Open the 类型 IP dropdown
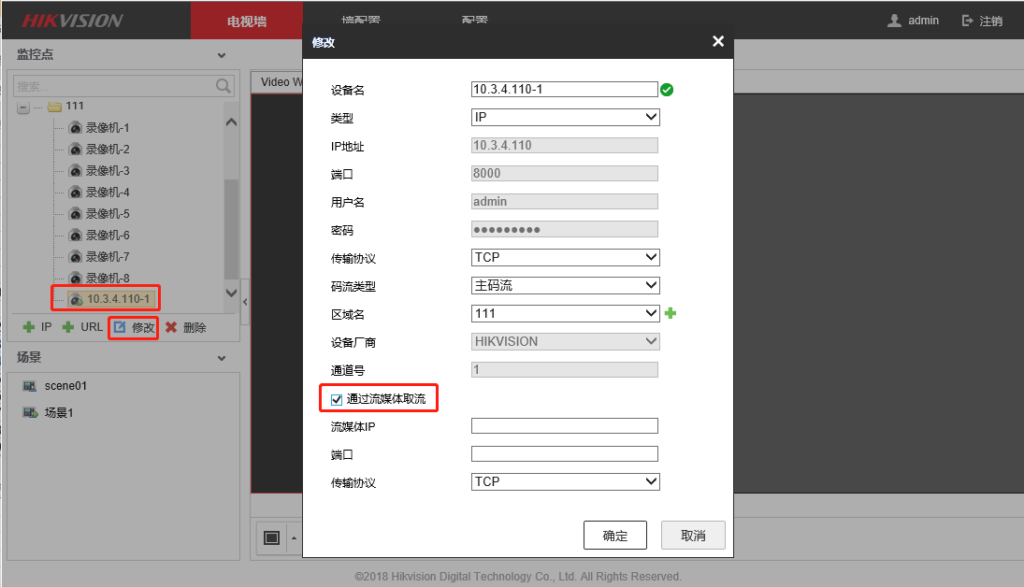 (565, 116)
